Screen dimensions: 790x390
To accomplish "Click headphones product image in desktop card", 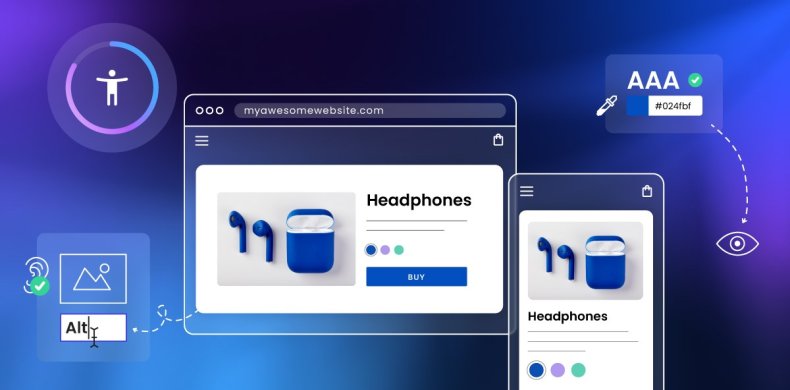I will pyautogui.click(x=286, y=239).
